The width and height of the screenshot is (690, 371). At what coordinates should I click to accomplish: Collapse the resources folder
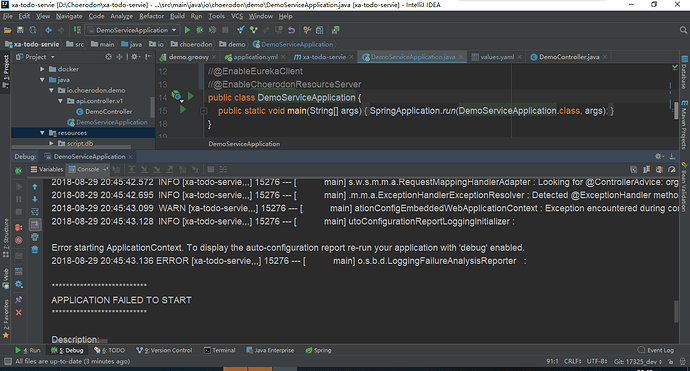pos(42,133)
